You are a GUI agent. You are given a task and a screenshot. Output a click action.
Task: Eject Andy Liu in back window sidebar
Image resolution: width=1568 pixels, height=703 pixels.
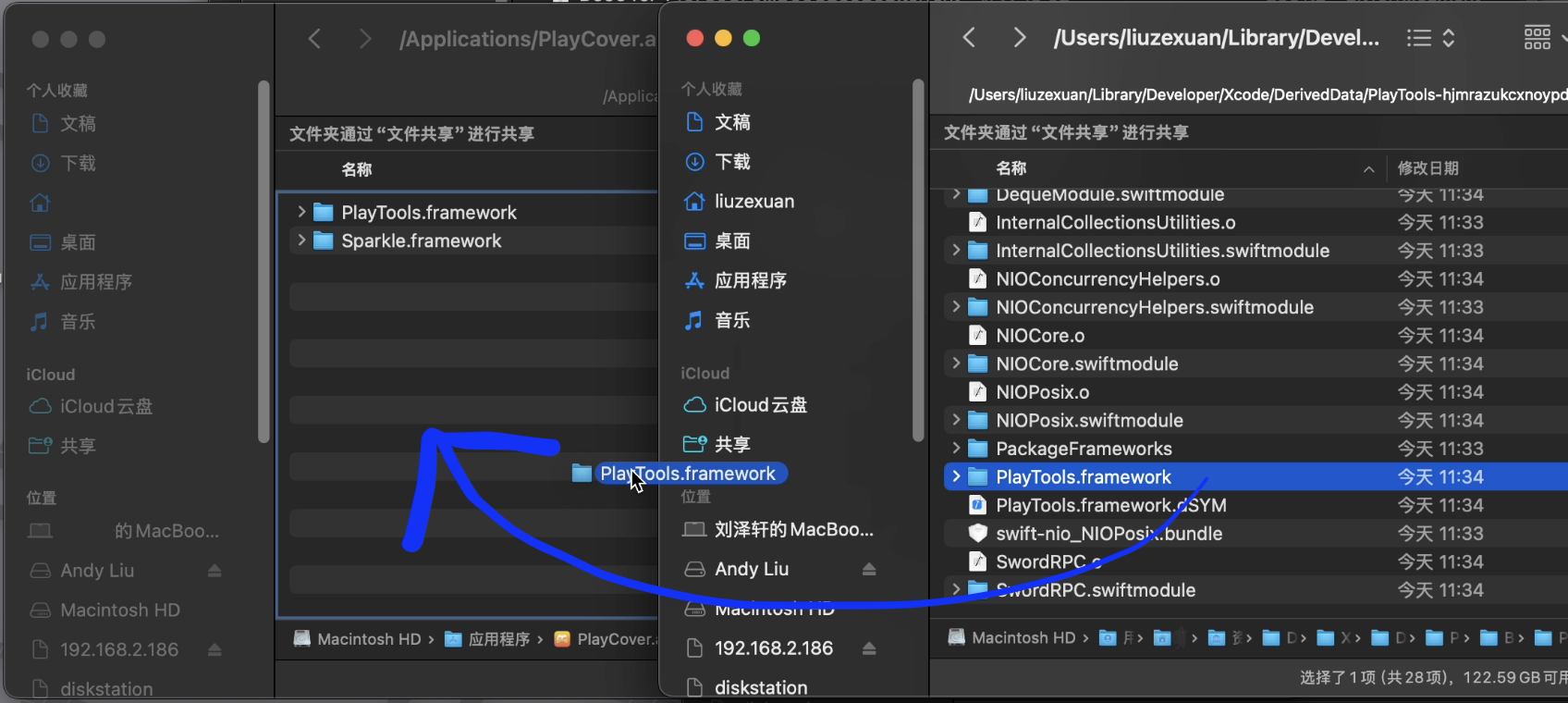pyautogui.click(x=214, y=571)
